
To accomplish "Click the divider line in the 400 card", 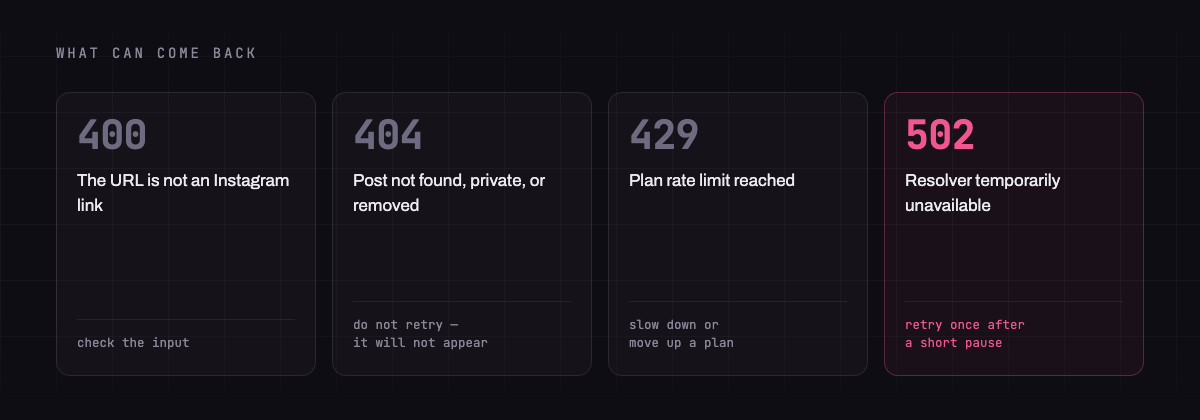I will (186, 319).
